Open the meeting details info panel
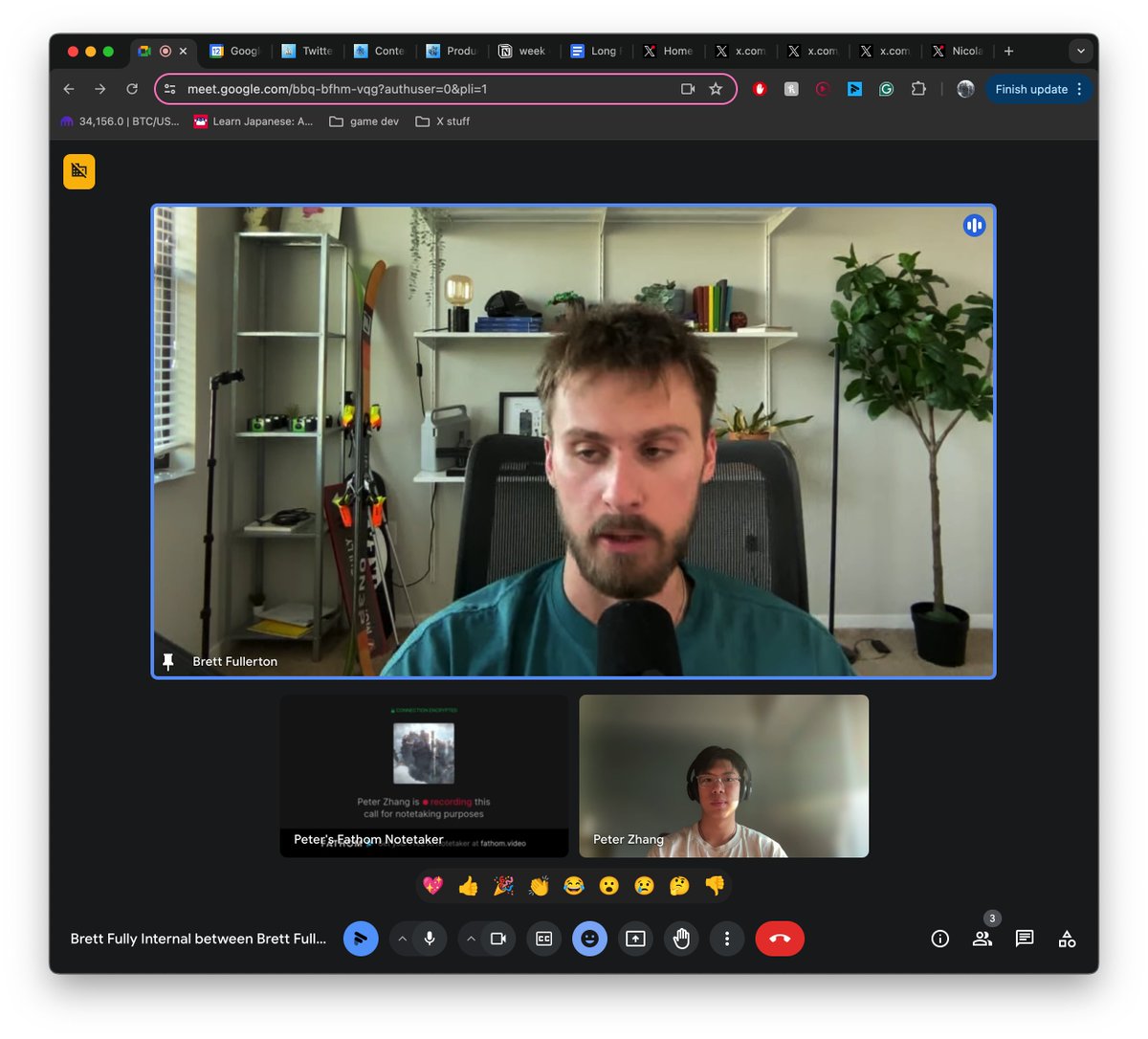This screenshot has height=1039, width=1148. 940,939
